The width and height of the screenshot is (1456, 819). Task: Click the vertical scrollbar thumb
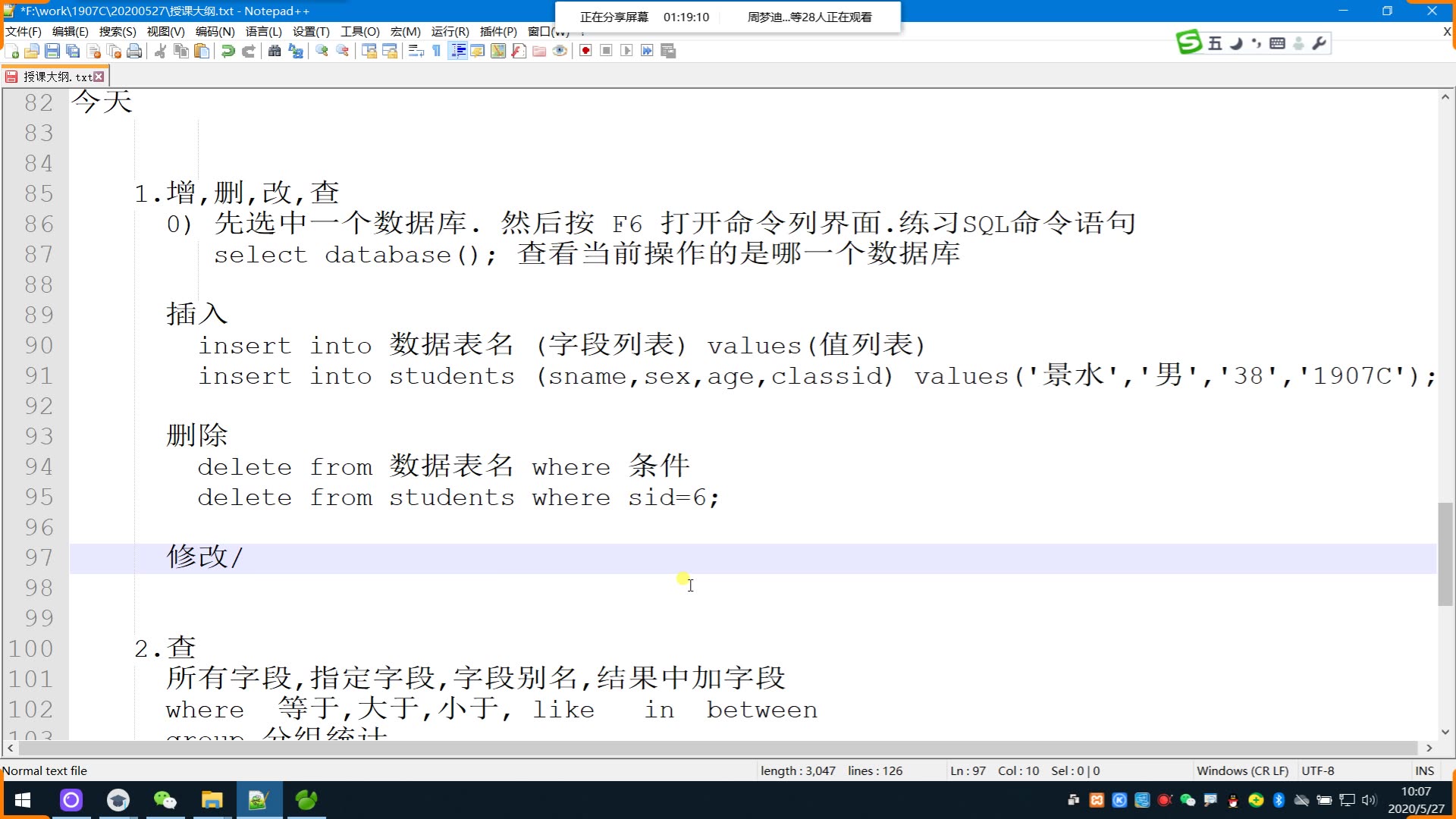[x=1445, y=554]
